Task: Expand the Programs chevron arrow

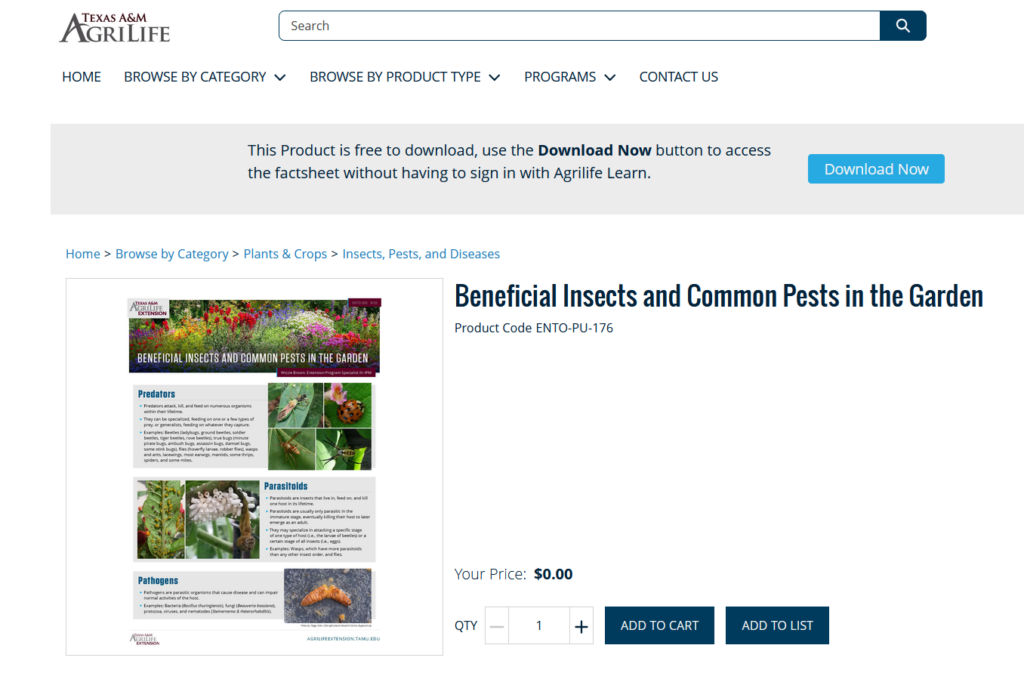Action: pyautogui.click(x=610, y=78)
